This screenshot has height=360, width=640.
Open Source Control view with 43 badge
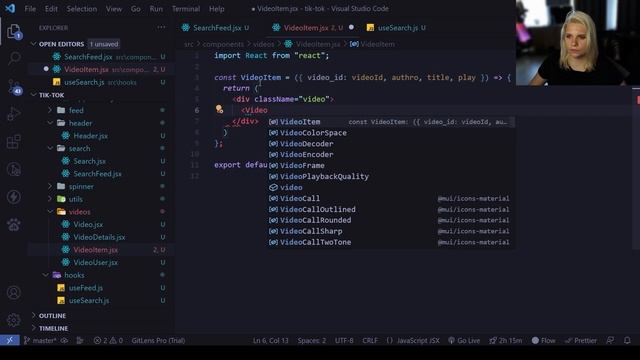[x=14, y=87]
